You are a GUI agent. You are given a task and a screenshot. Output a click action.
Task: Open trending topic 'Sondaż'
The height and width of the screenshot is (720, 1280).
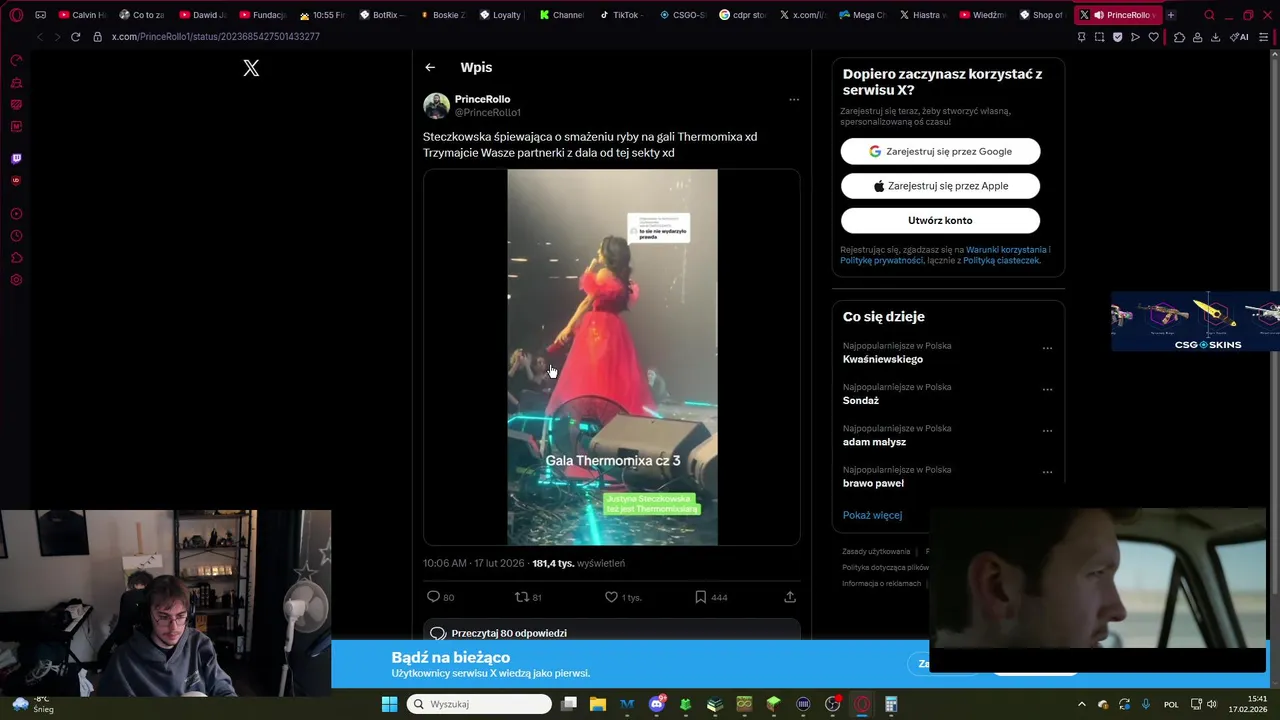[x=861, y=400]
